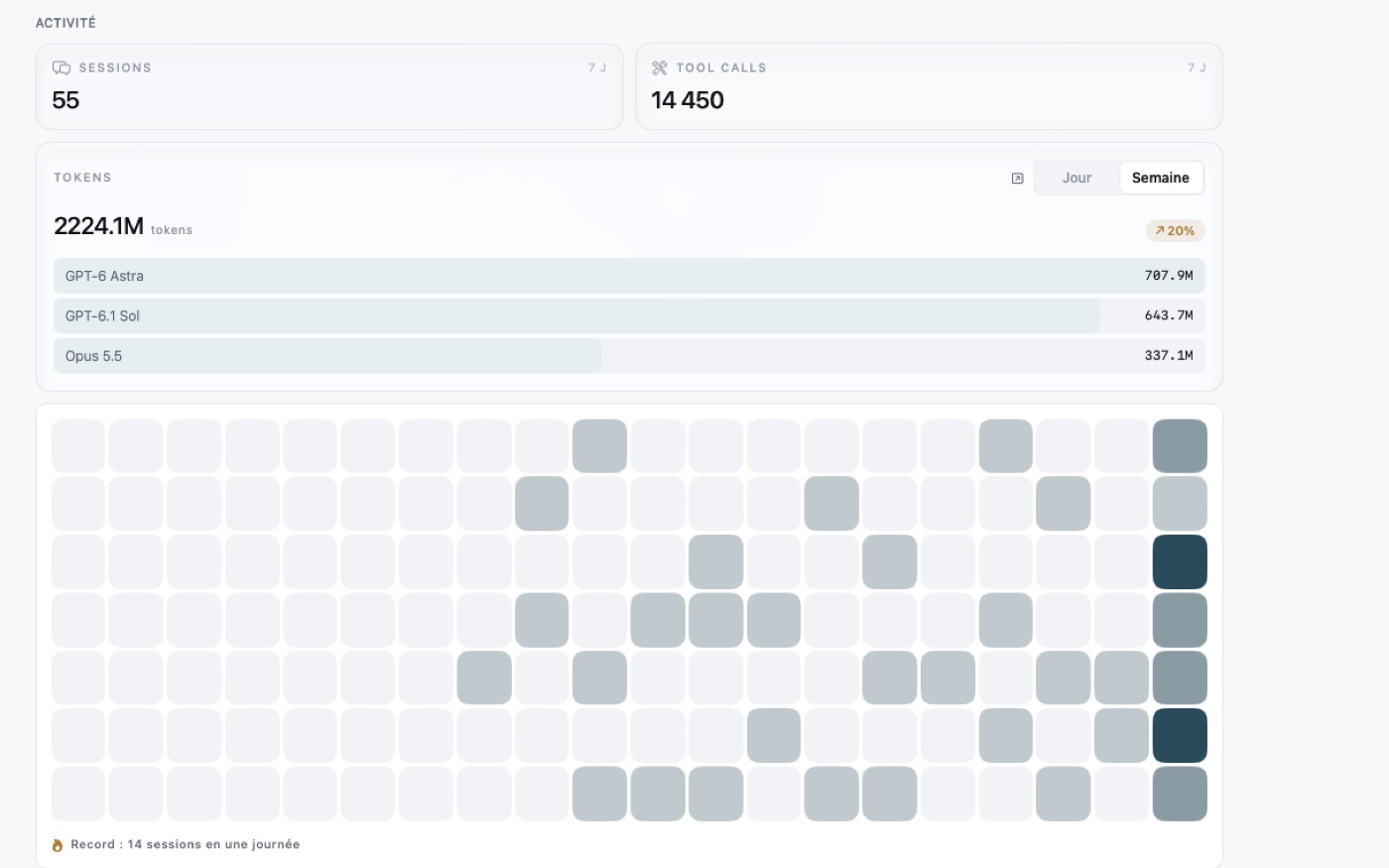
Task: Switch token view to Jour
Action: [x=1076, y=178]
